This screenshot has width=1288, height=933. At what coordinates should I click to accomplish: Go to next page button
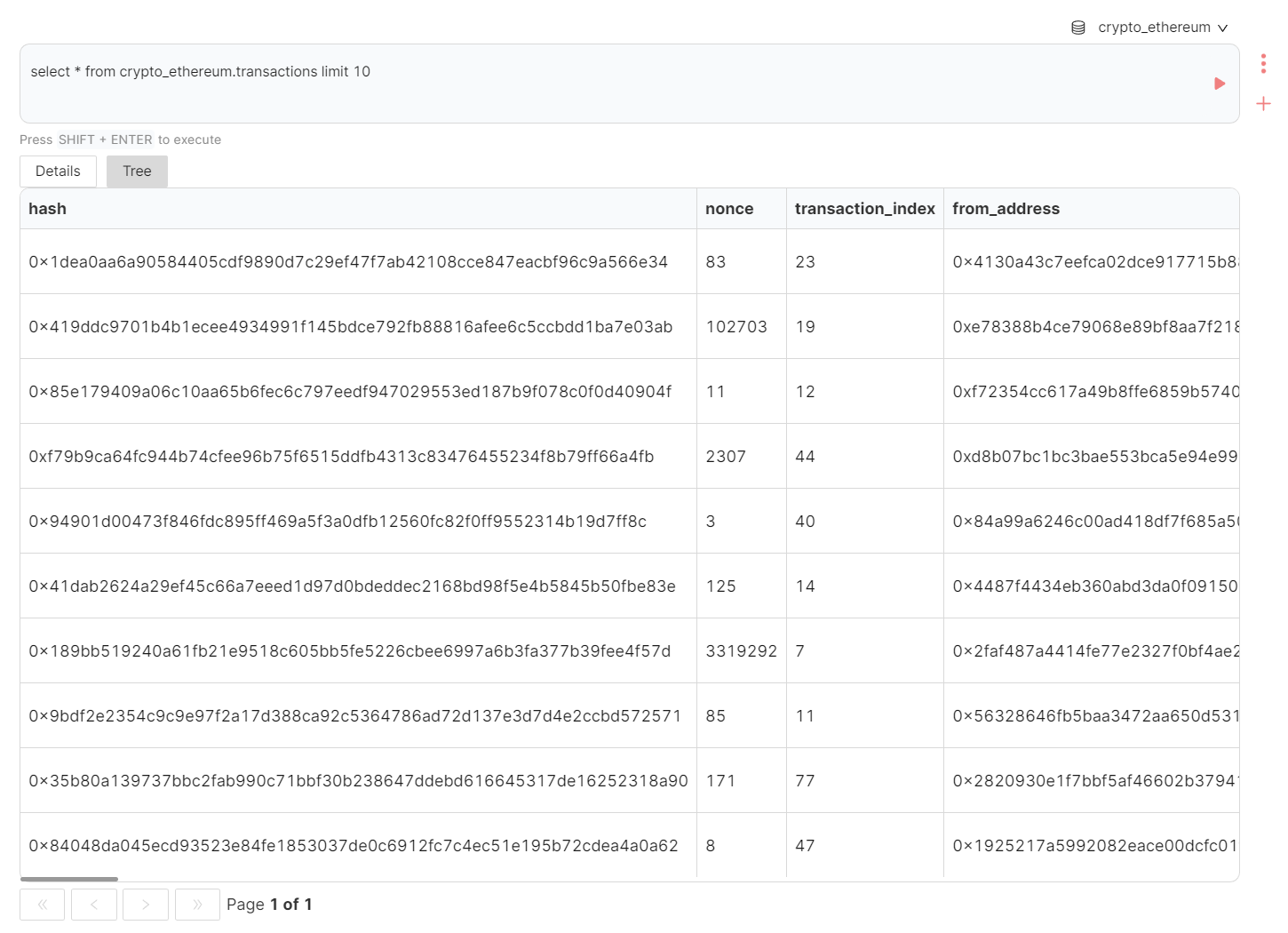[145, 905]
